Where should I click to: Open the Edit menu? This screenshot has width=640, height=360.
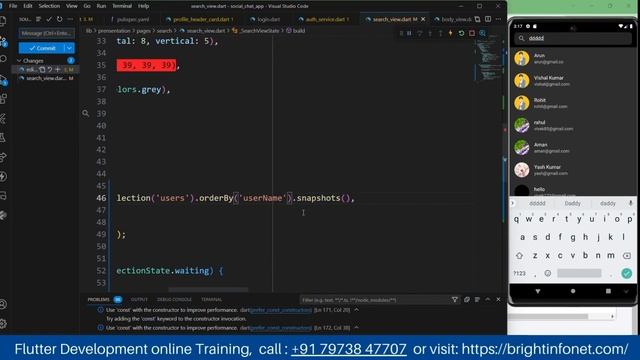tap(28, 6)
